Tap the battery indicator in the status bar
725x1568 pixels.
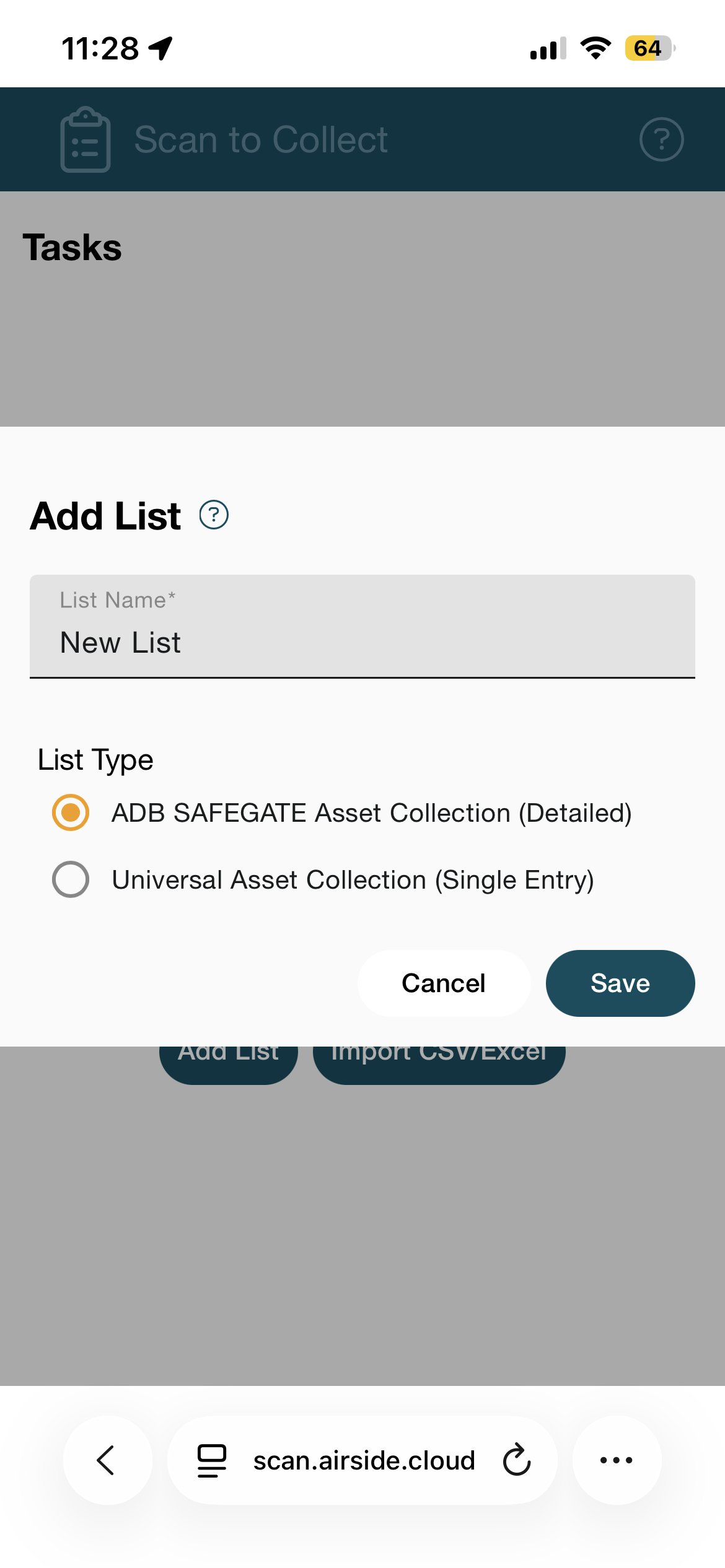click(649, 48)
